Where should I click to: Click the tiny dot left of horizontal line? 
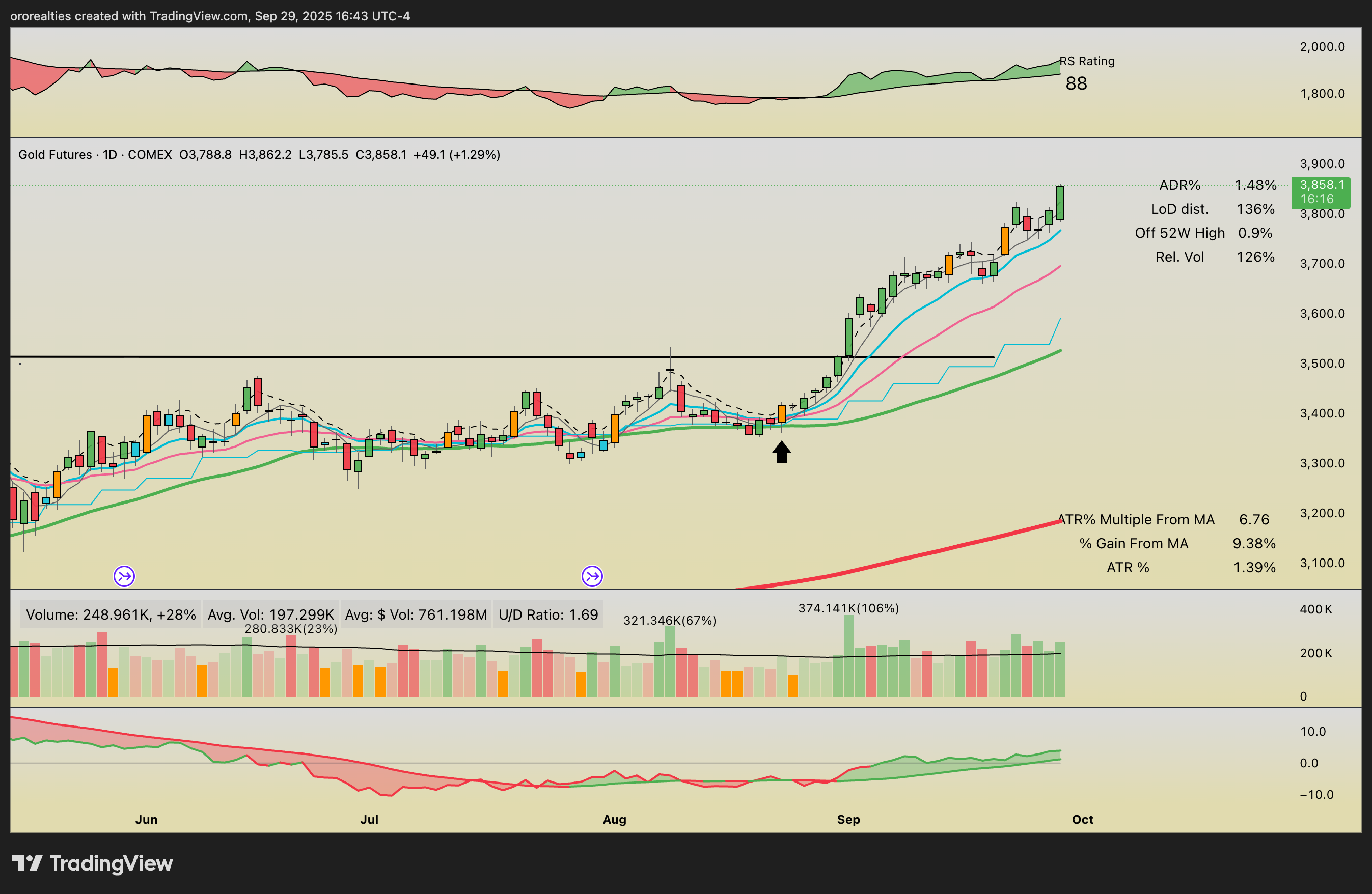pos(21,364)
